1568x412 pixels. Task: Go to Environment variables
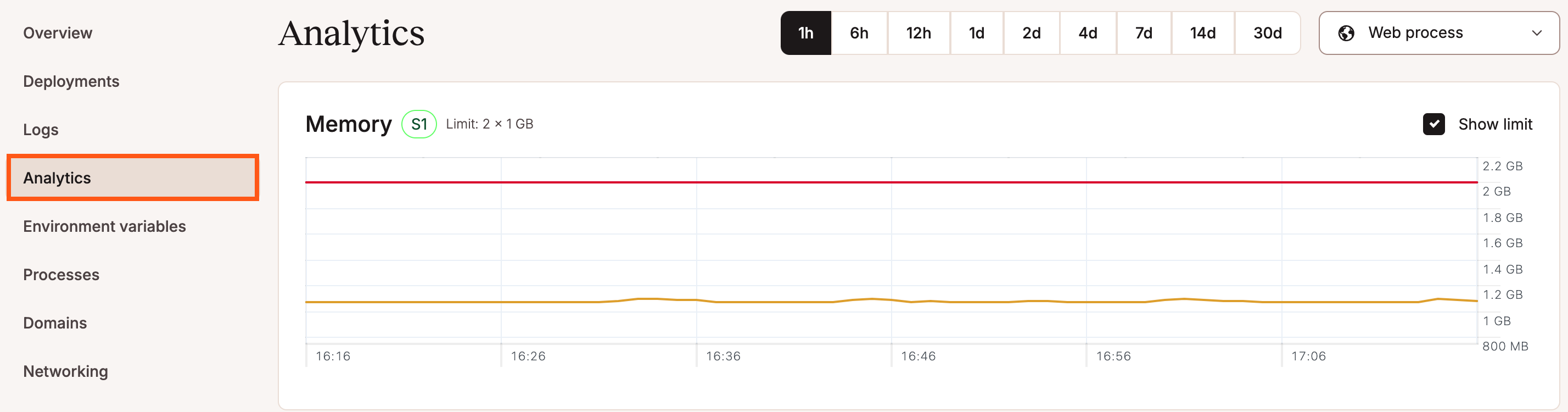click(x=104, y=226)
